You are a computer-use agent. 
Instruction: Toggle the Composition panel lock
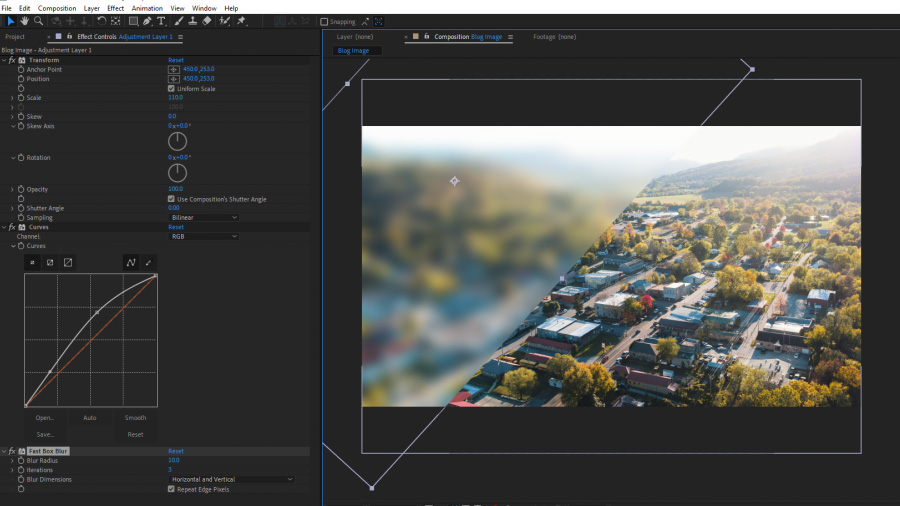pyautogui.click(x=426, y=37)
